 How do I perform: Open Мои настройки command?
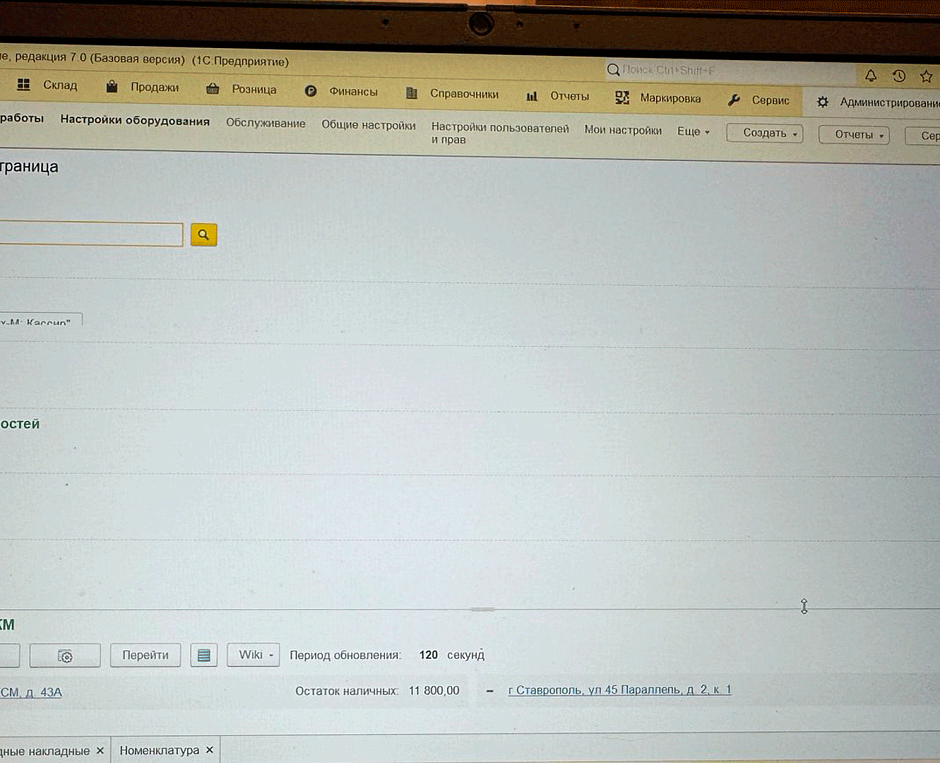tap(623, 130)
